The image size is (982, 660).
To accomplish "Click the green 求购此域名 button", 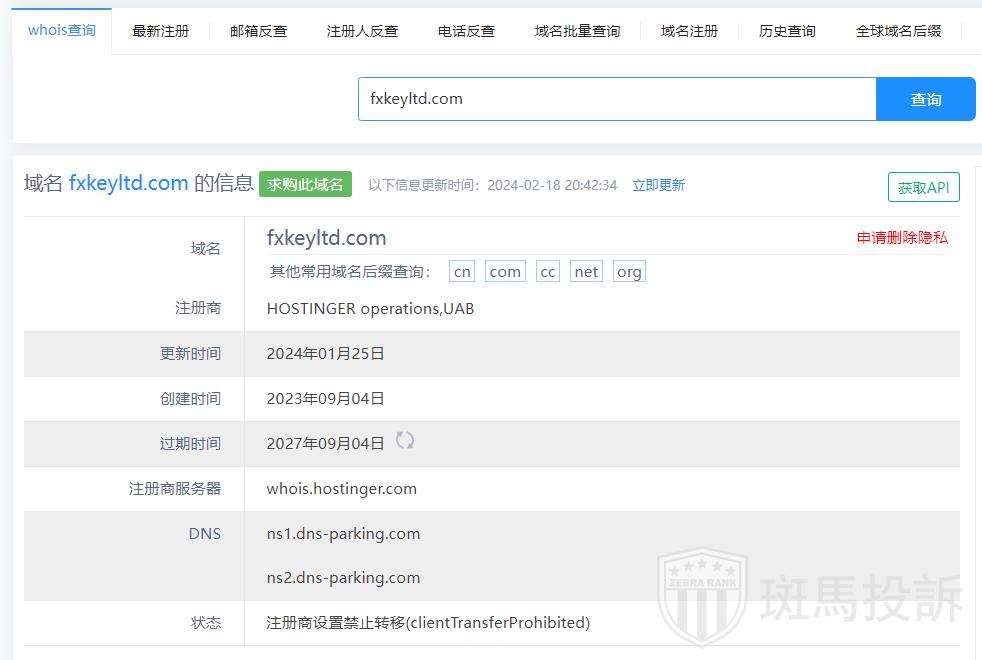I will (x=305, y=184).
